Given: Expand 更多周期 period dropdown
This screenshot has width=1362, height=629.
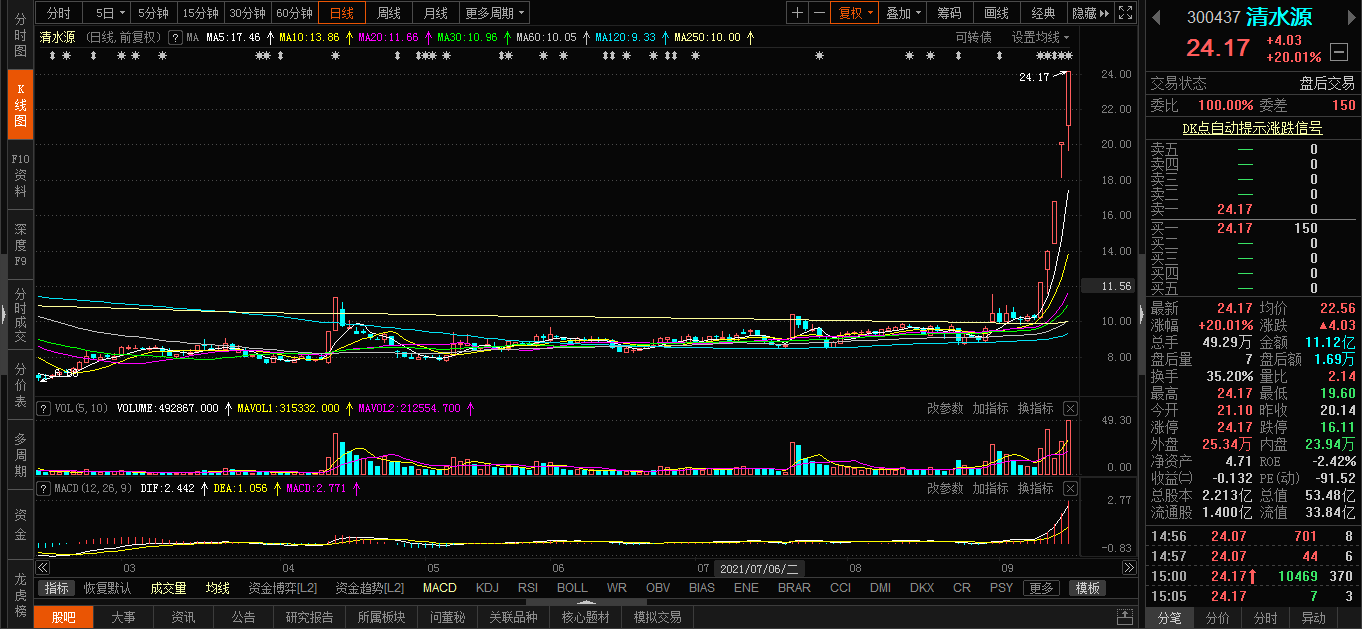Looking at the screenshot, I should [495, 13].
